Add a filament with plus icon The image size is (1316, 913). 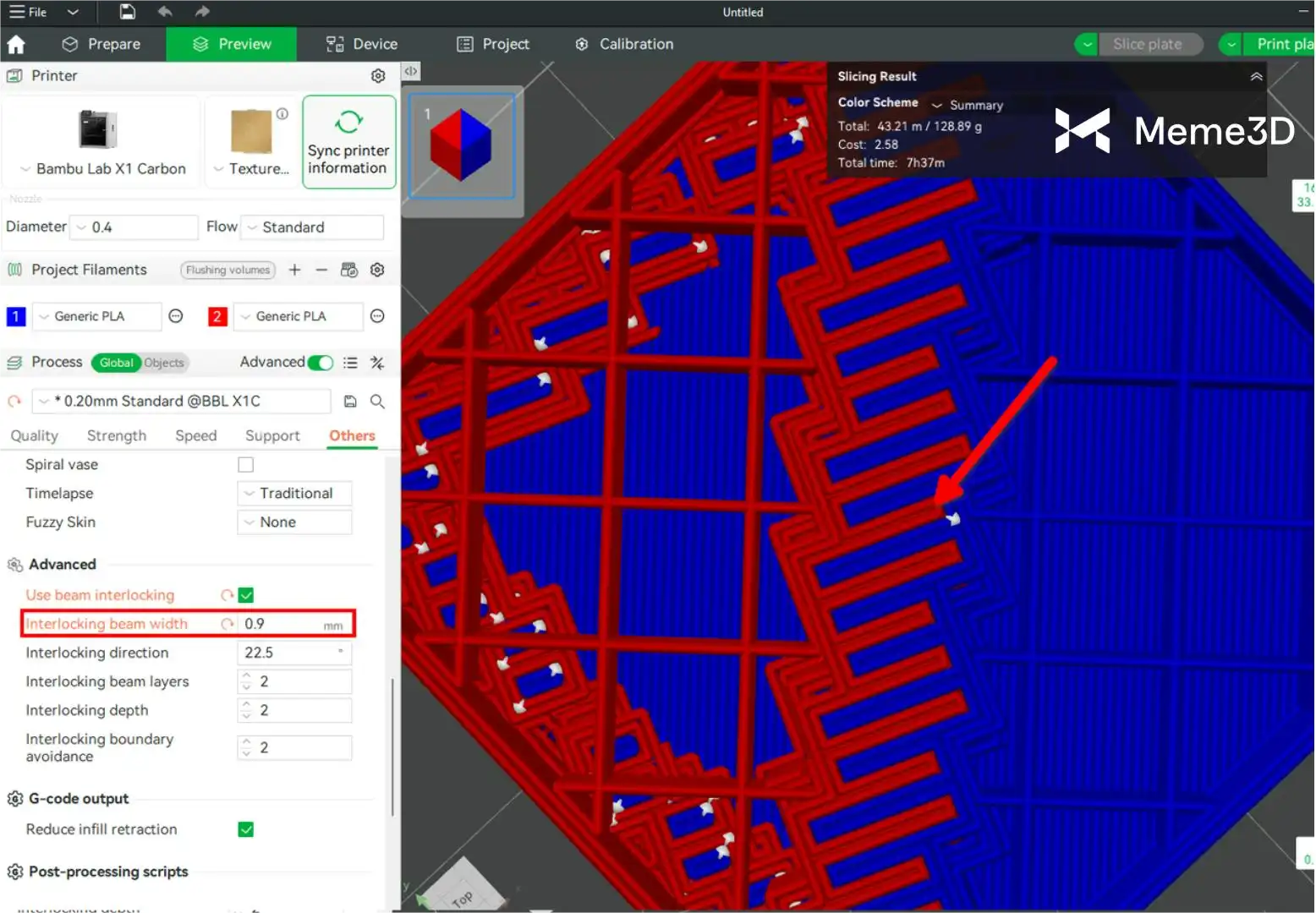(x=294, y=270)
